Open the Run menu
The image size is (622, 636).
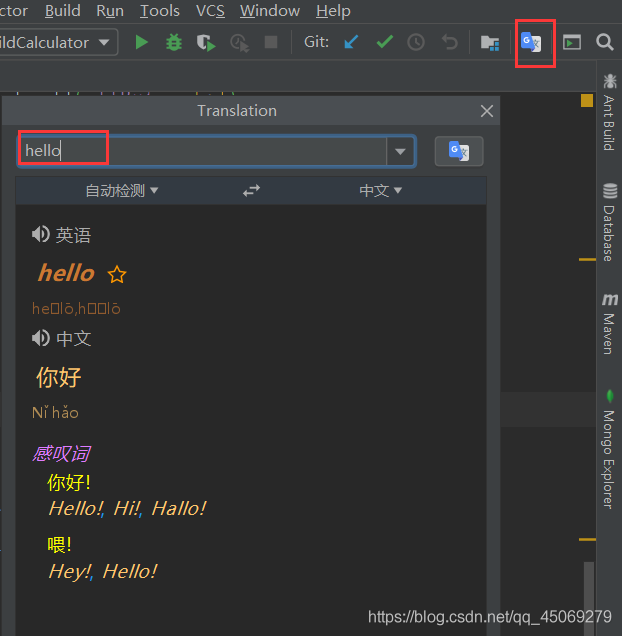tap(110, 11)
